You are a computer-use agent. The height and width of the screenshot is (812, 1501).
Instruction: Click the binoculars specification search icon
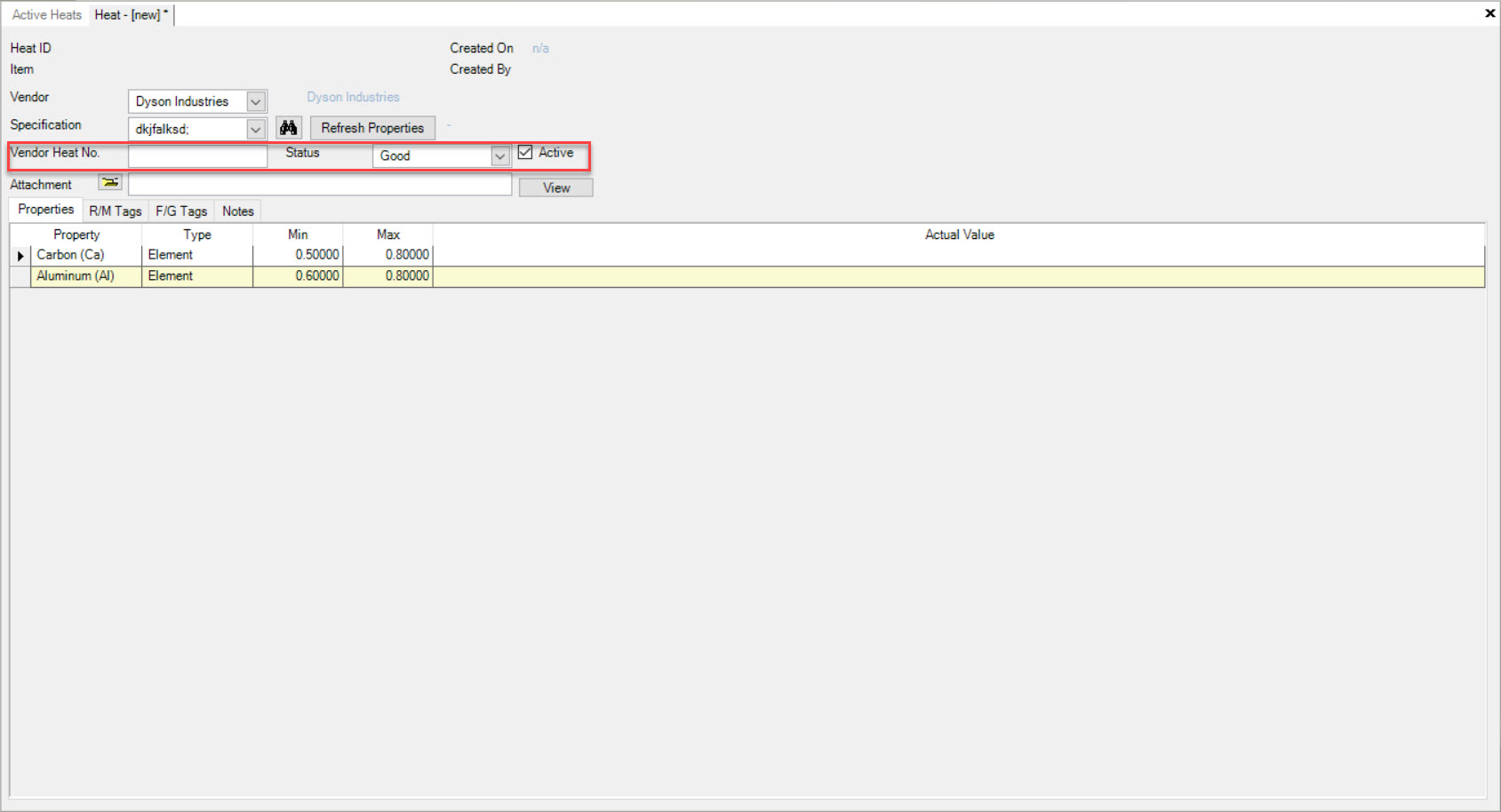288,128
